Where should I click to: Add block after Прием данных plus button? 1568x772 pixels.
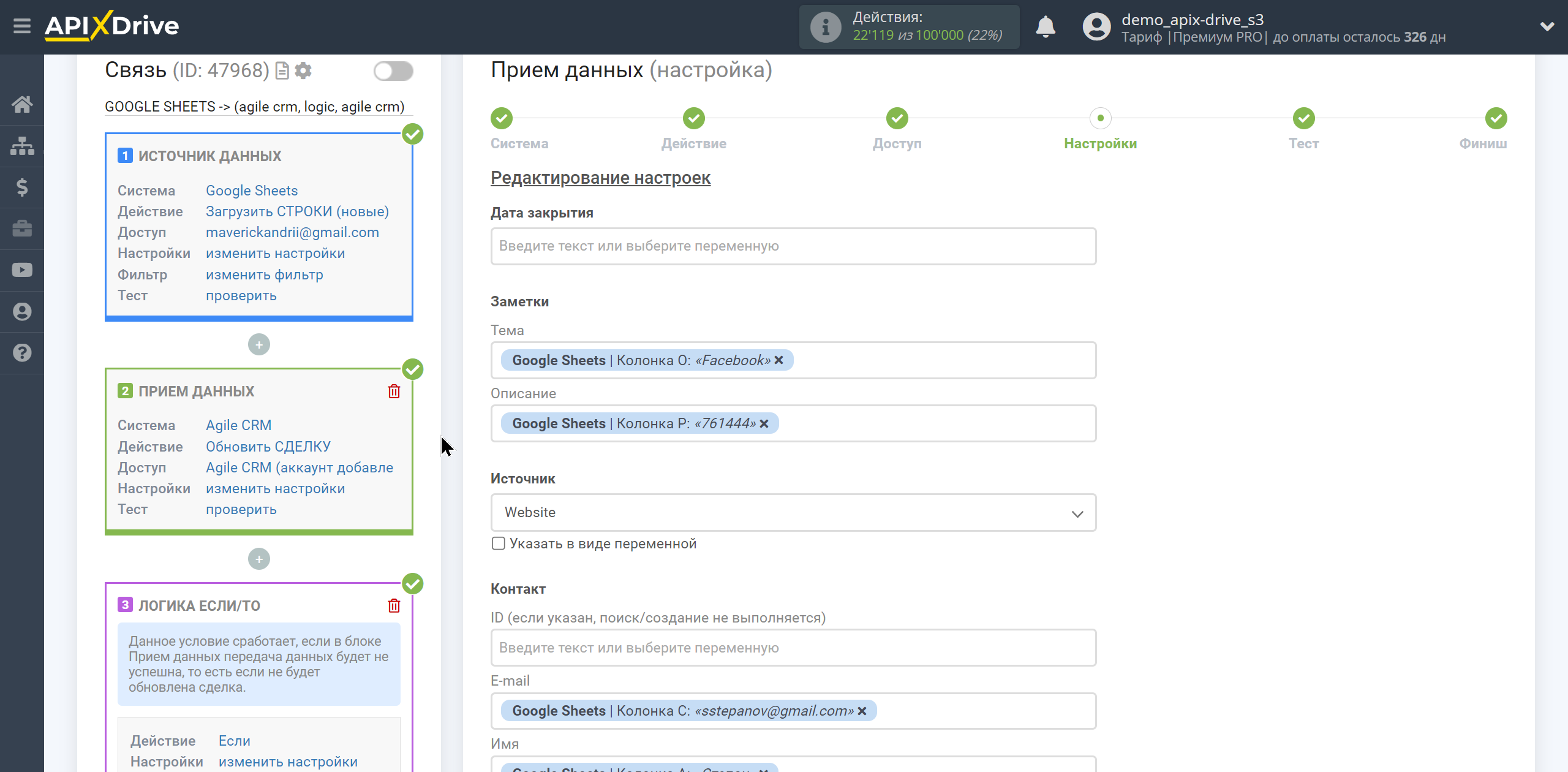pyautogui.click(x=259, y=559)
